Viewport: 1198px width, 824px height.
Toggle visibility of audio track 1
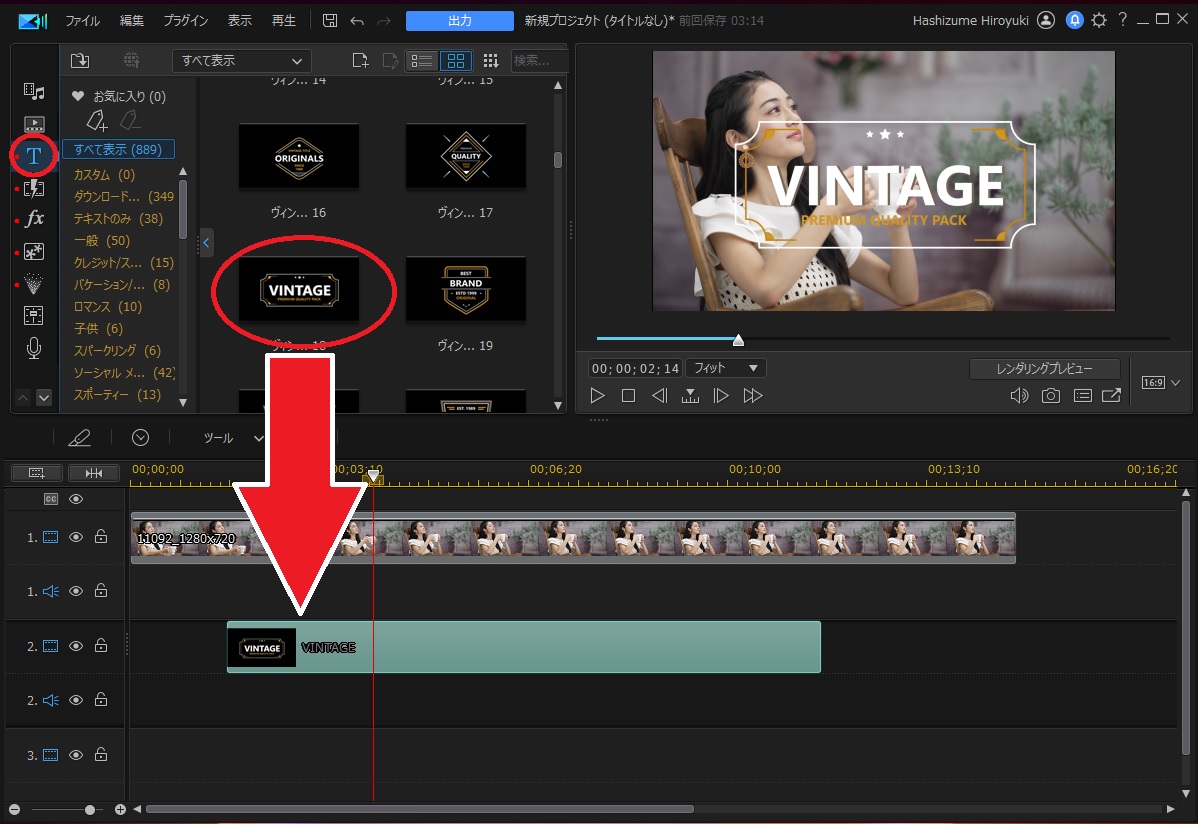pos(76,591)
